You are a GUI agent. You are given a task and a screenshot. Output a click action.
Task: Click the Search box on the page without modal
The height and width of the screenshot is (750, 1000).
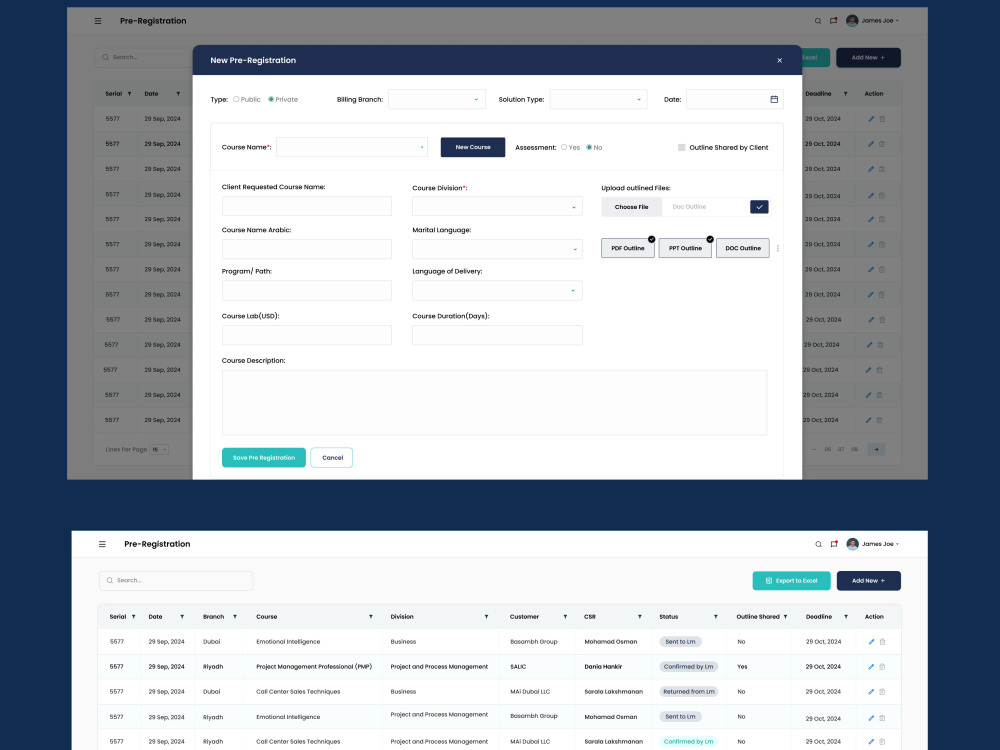(x=176, y=580)
